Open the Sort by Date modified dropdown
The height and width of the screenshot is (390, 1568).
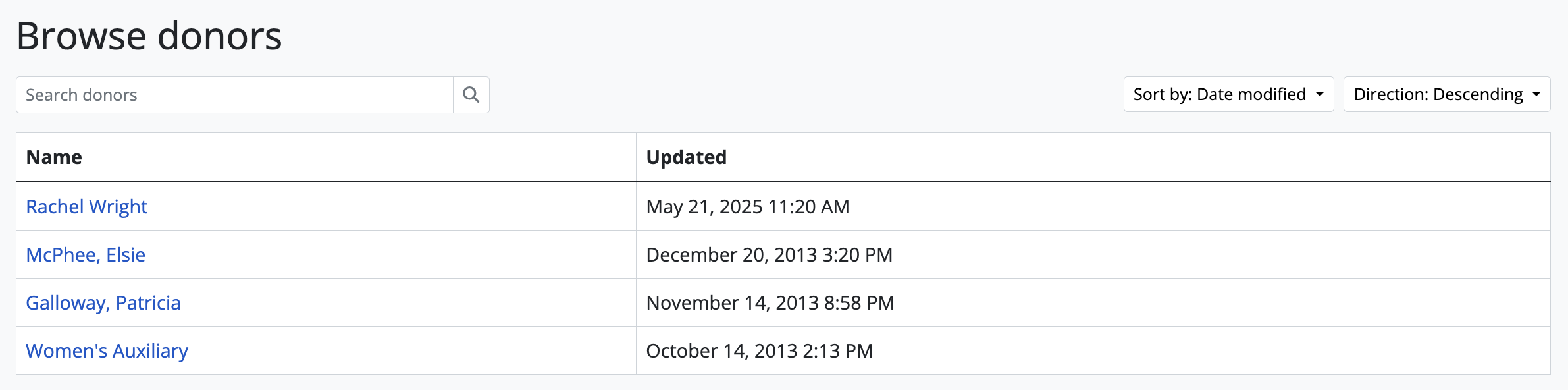(x=1228, y=95)
